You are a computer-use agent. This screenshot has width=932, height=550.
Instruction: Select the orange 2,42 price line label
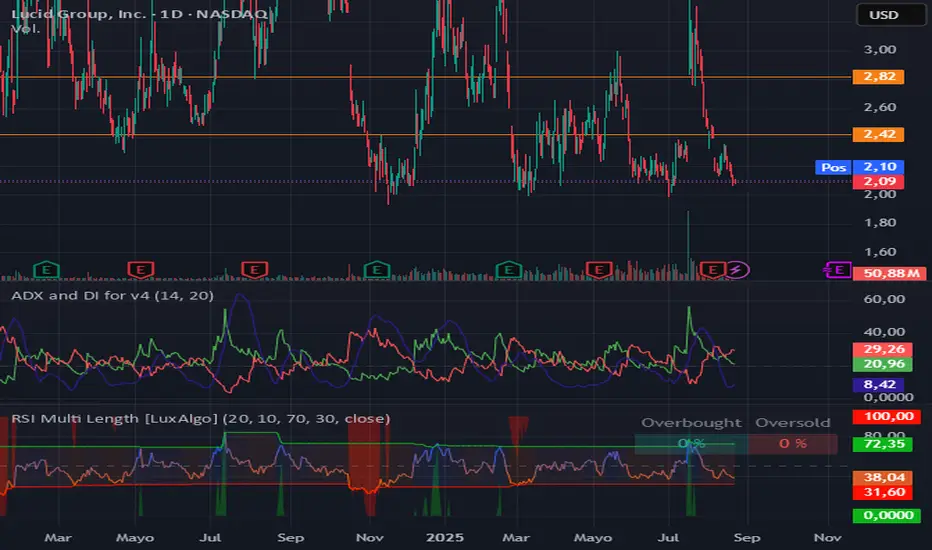(878, 134)
